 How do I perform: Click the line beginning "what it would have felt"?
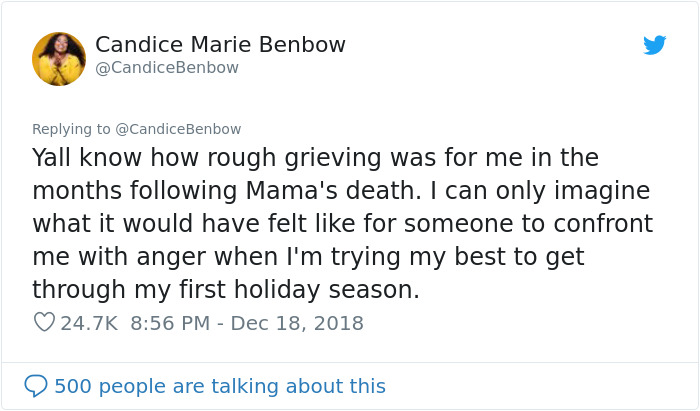(342, 224)
